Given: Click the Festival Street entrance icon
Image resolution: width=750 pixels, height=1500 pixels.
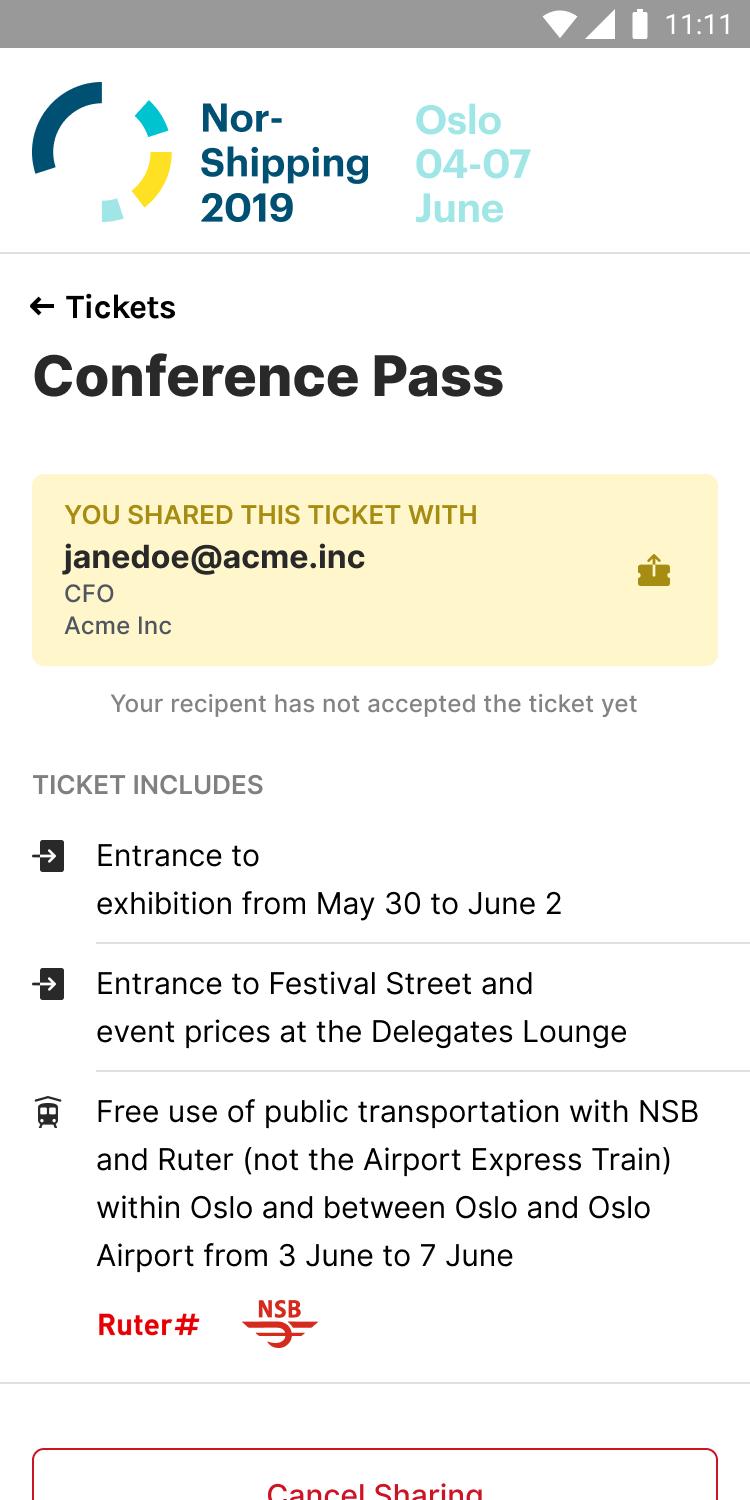Looking at the screenshot, I should coord(48,984).
